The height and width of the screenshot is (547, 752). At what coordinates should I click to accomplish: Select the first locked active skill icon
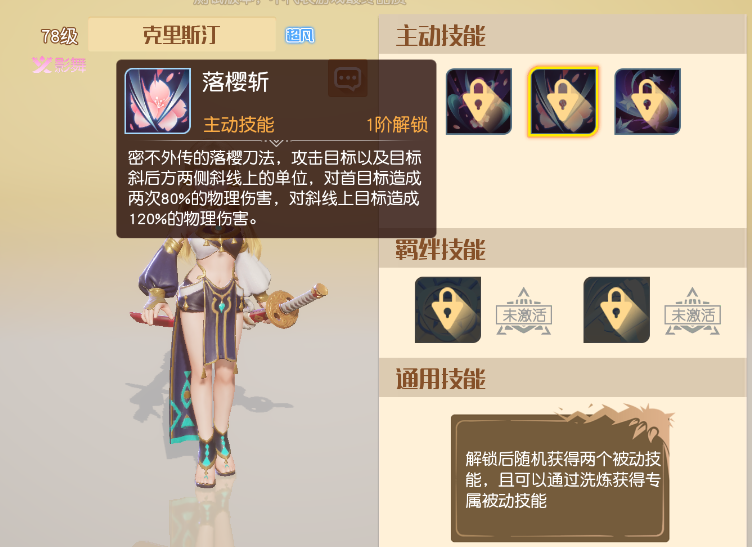[479, 101]
